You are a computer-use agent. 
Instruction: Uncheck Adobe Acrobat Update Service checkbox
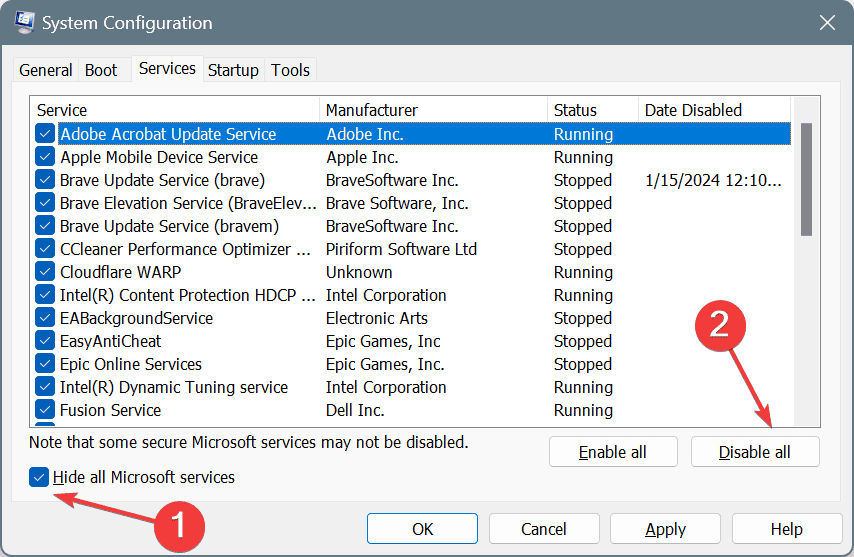click(x=45, y=133)
